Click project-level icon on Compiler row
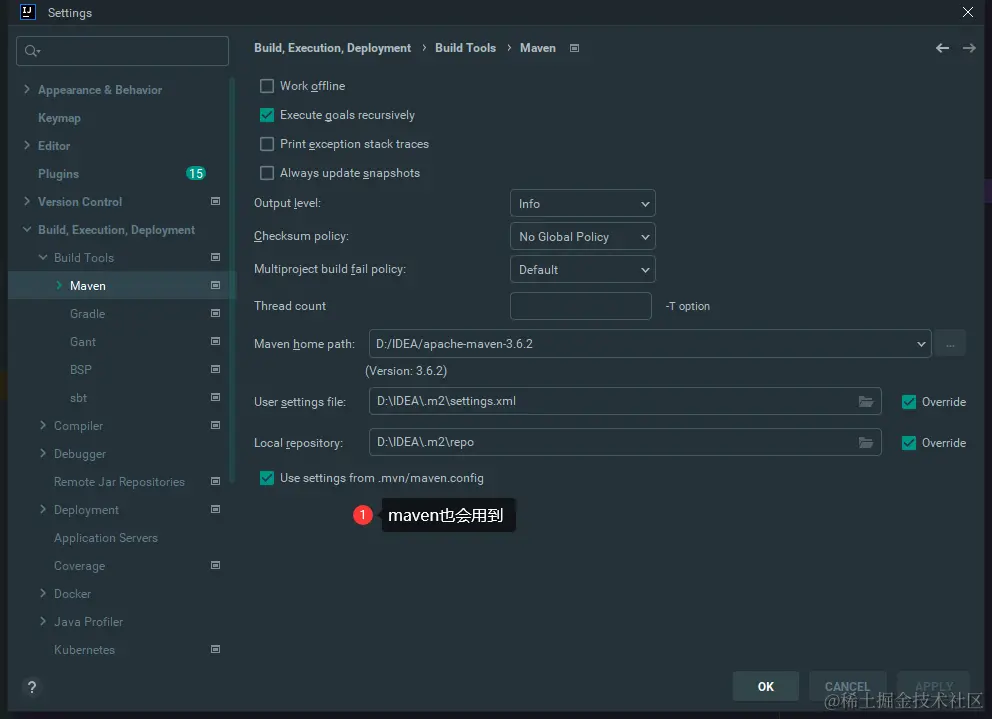This screenshot has height=719, width=992. click(x=215, y=425)
